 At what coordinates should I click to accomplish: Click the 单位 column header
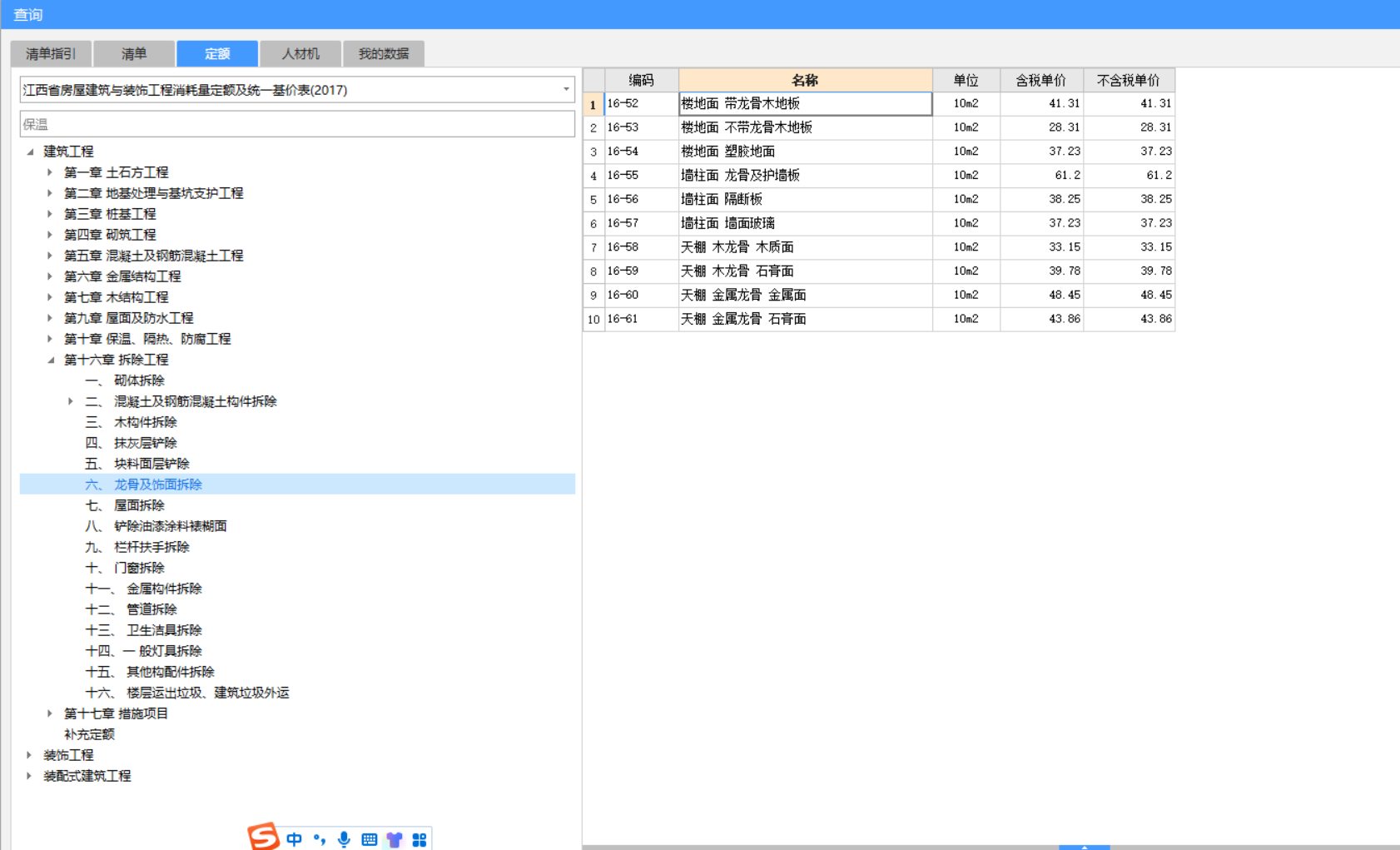click(x=966, y=80)
